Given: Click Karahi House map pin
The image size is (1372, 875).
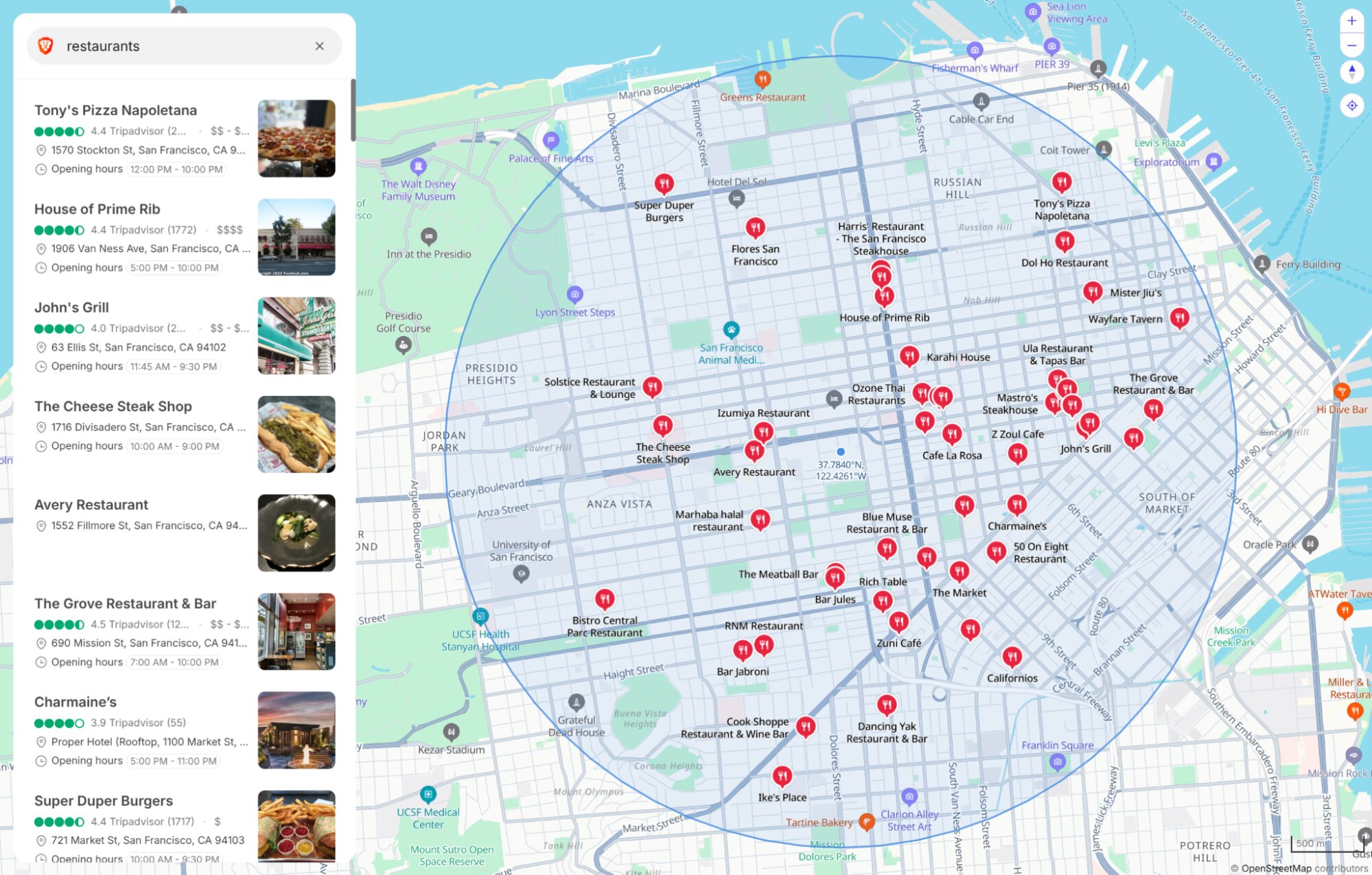Looking at the screenshot, I should [x=909, y=357].
